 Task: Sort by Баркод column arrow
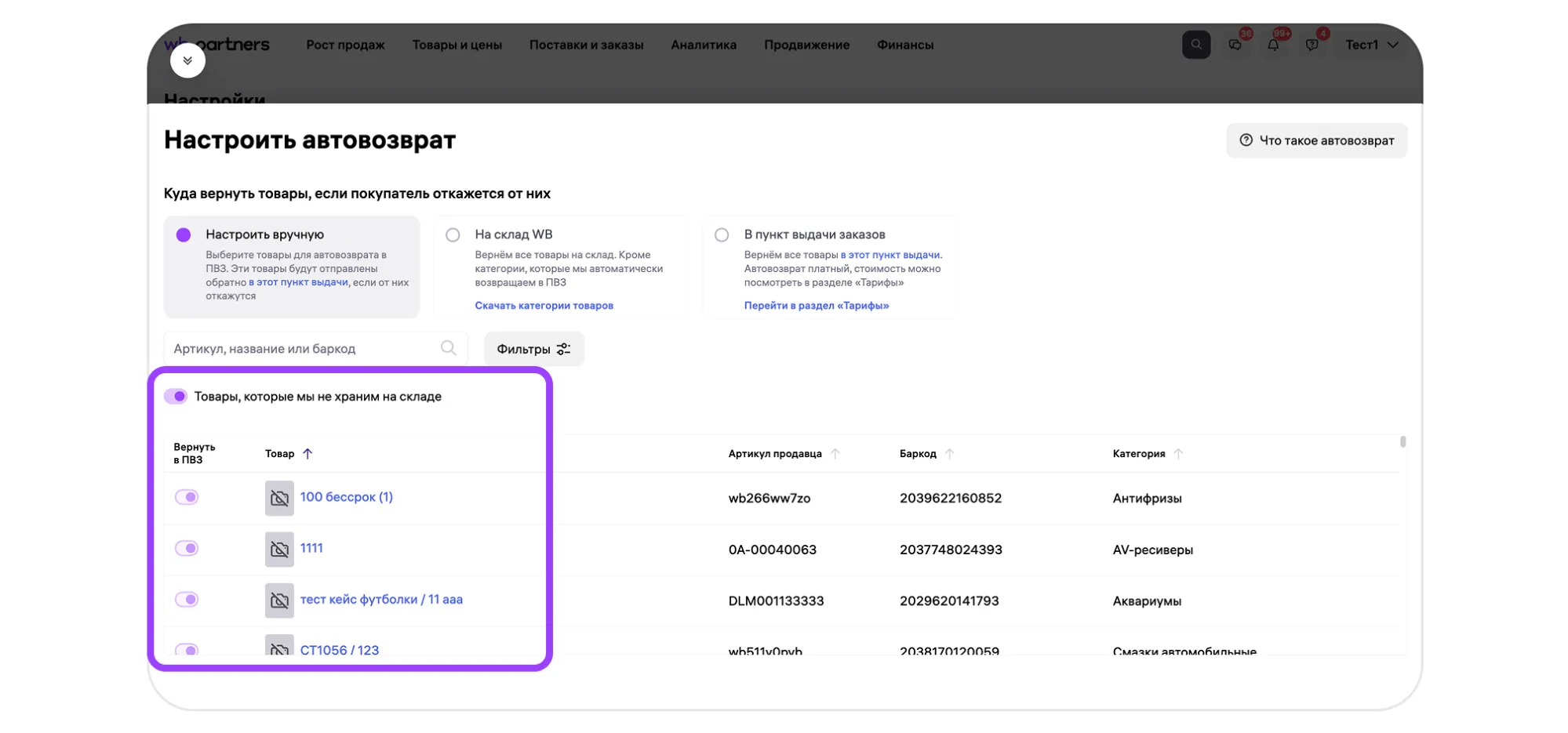tap(949, 453)
